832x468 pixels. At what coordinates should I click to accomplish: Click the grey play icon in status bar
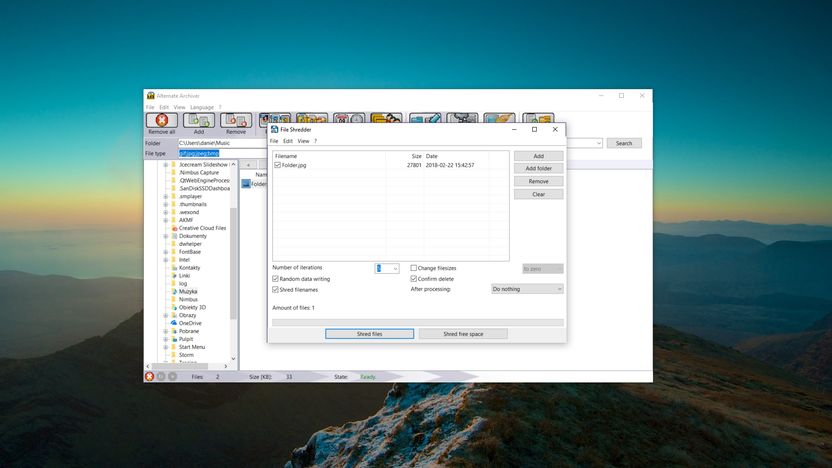pyautogui.click(x=172, y=376)
